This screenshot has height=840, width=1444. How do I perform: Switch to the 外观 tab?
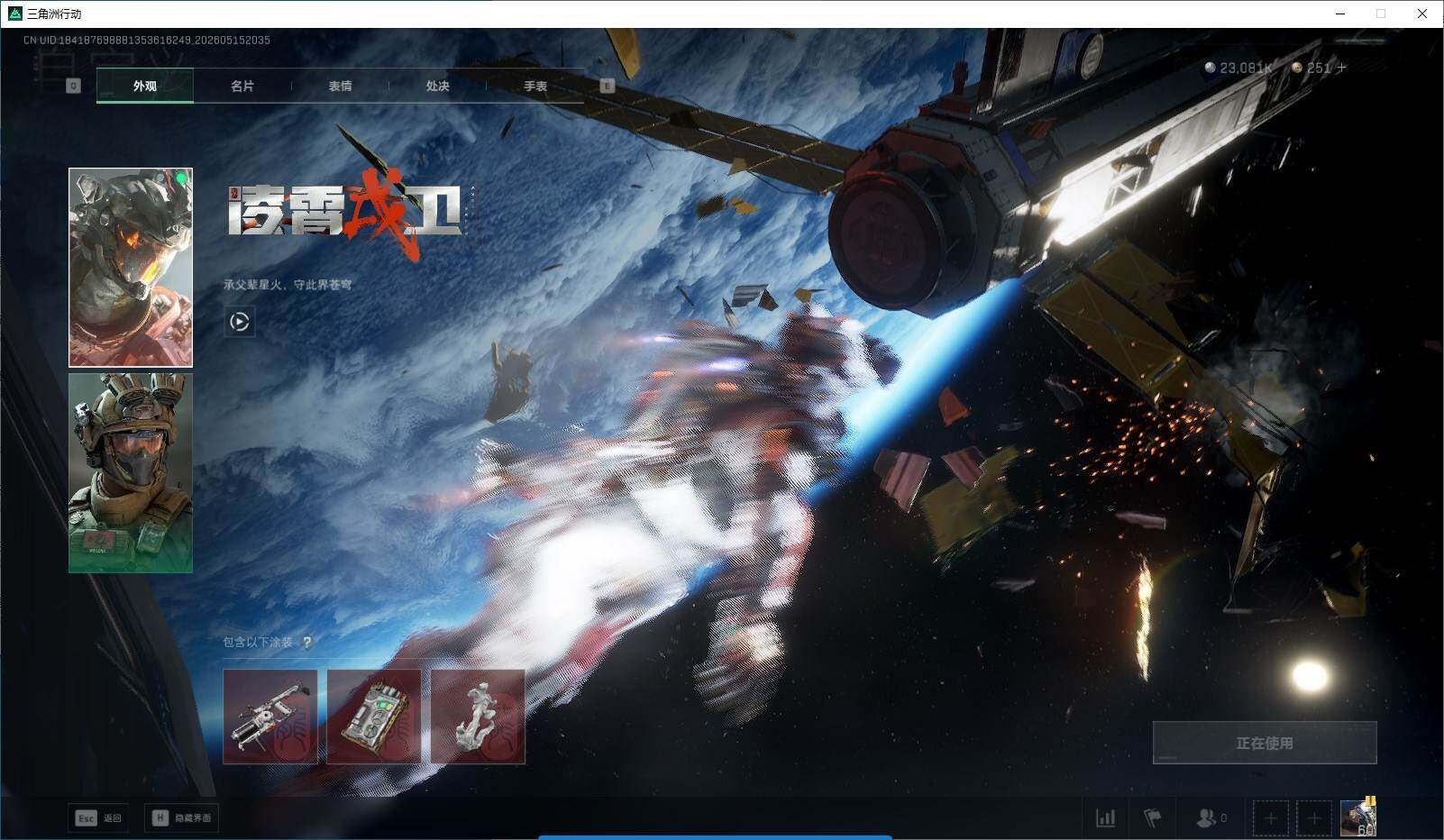(x=145, y=86)
